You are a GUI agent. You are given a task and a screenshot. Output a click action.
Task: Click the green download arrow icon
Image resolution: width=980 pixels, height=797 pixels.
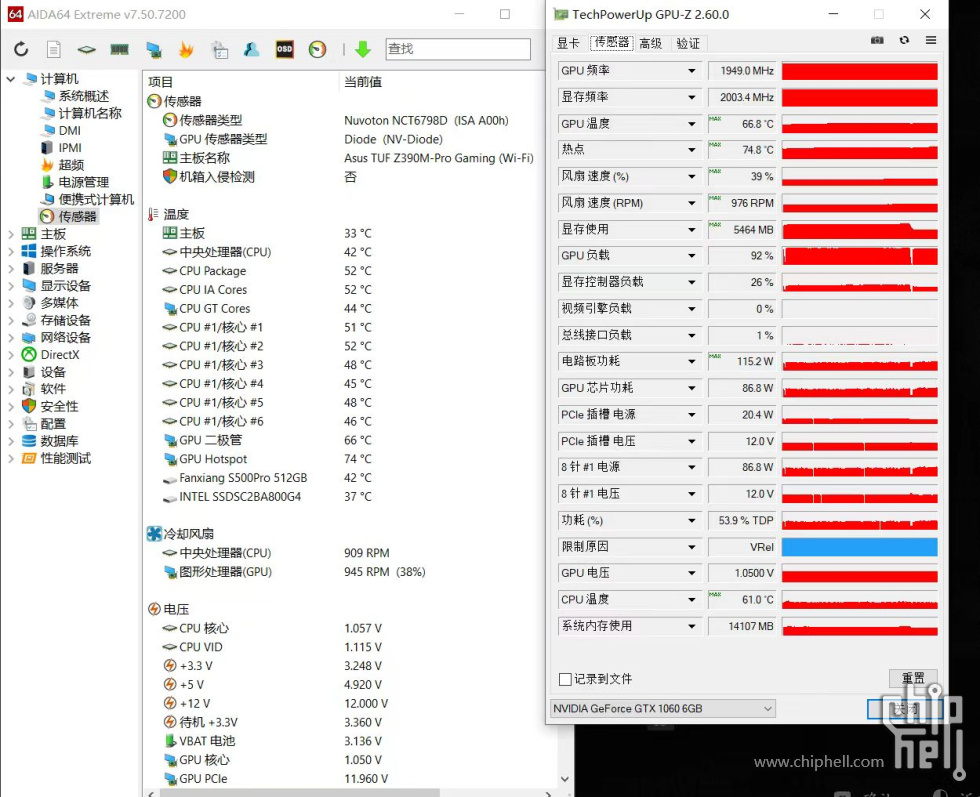[x=362, y=49]
